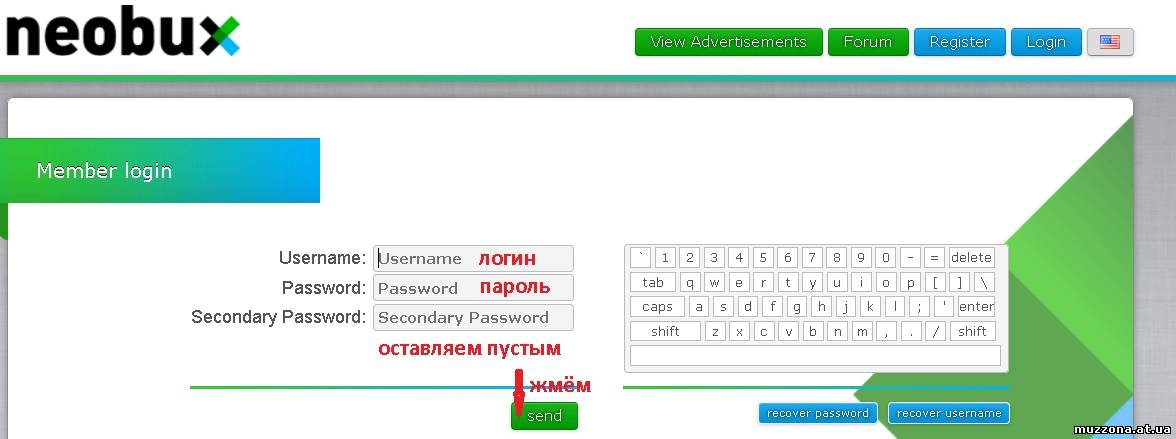The height and width of the screenshot is (439, 1176).
Task: Tap the k key on virtual keyboard
Action: point(871,307)
